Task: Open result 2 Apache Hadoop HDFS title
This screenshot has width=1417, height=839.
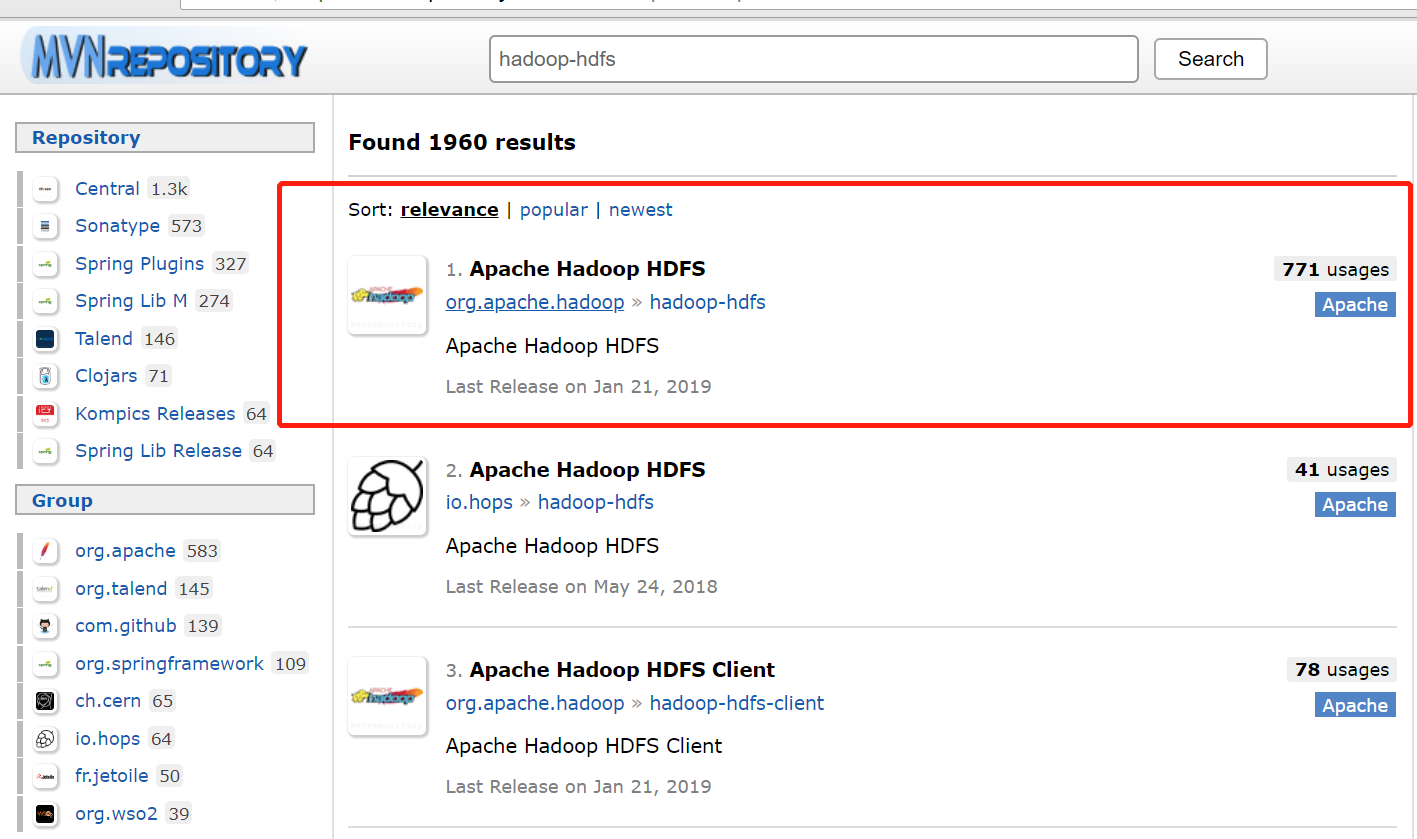Action: 587,470
